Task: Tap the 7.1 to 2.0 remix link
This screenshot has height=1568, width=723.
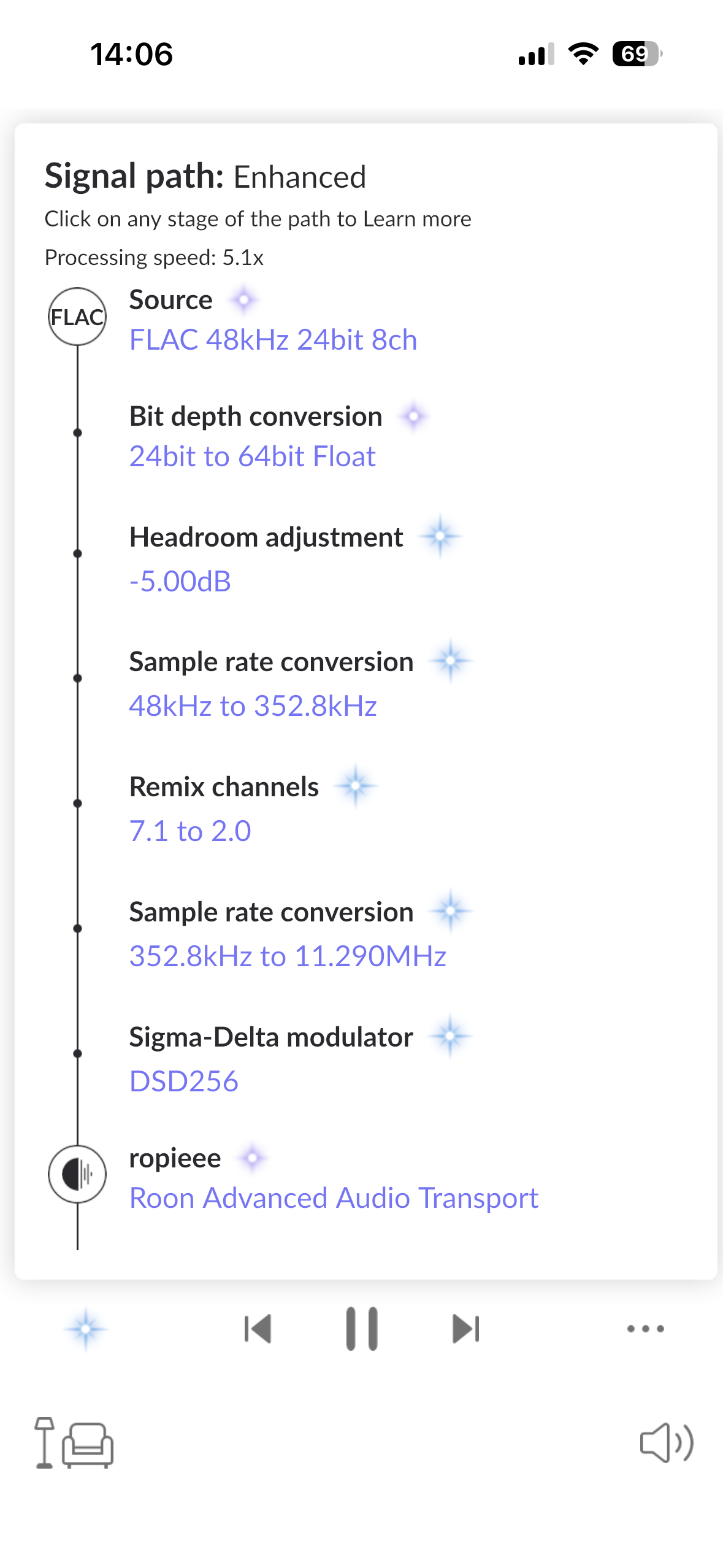Action: 190,831
